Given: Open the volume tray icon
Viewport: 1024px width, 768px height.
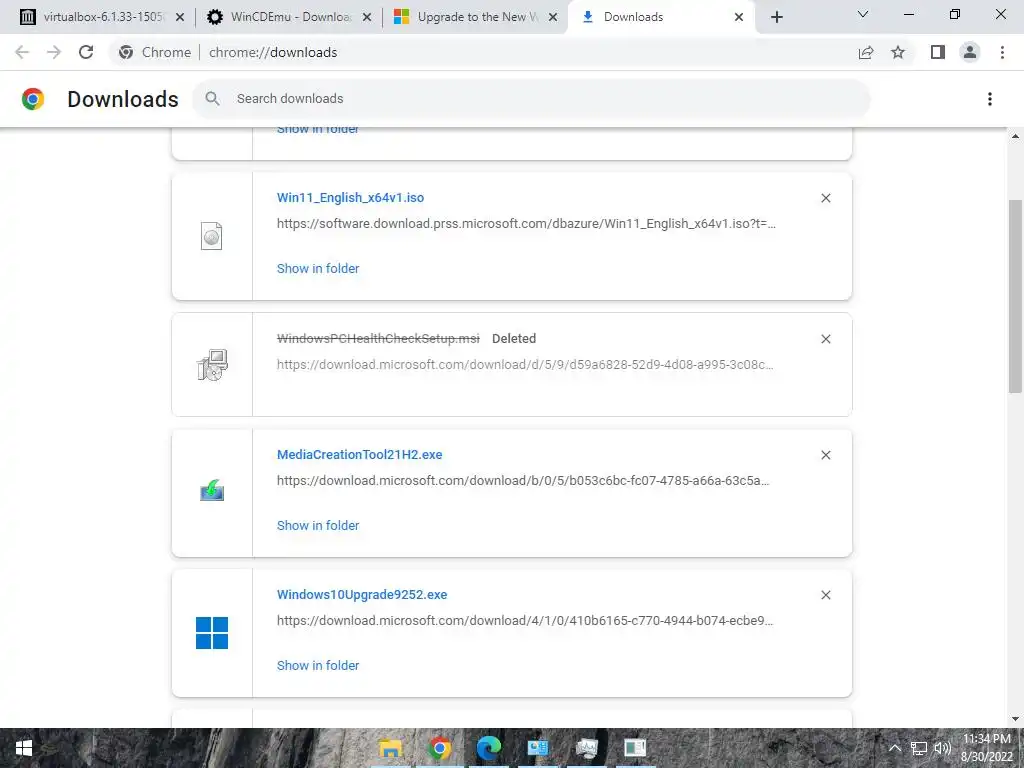Looking at the screenshot, I should click(942, 748).
